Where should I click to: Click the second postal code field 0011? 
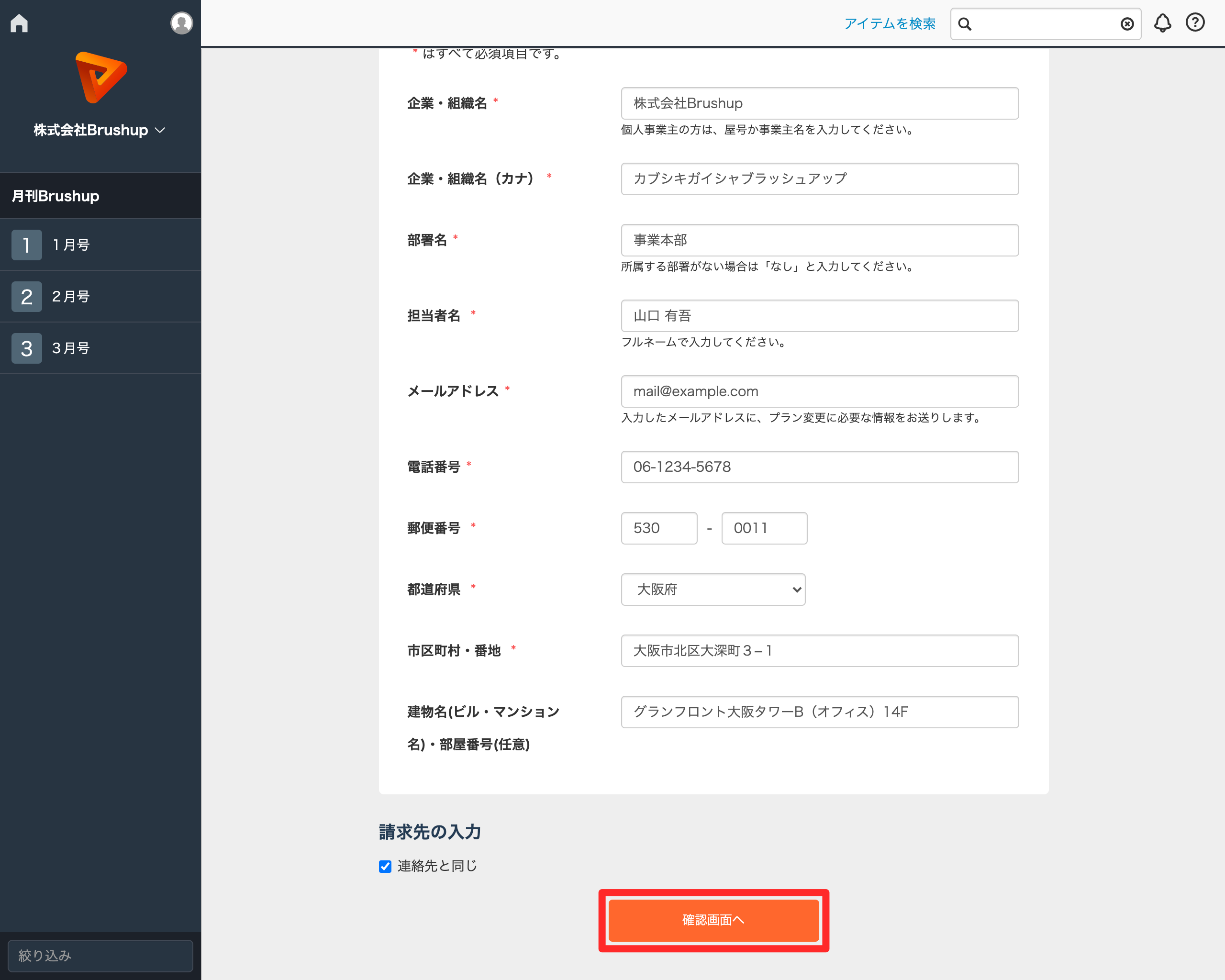point(764,528)
